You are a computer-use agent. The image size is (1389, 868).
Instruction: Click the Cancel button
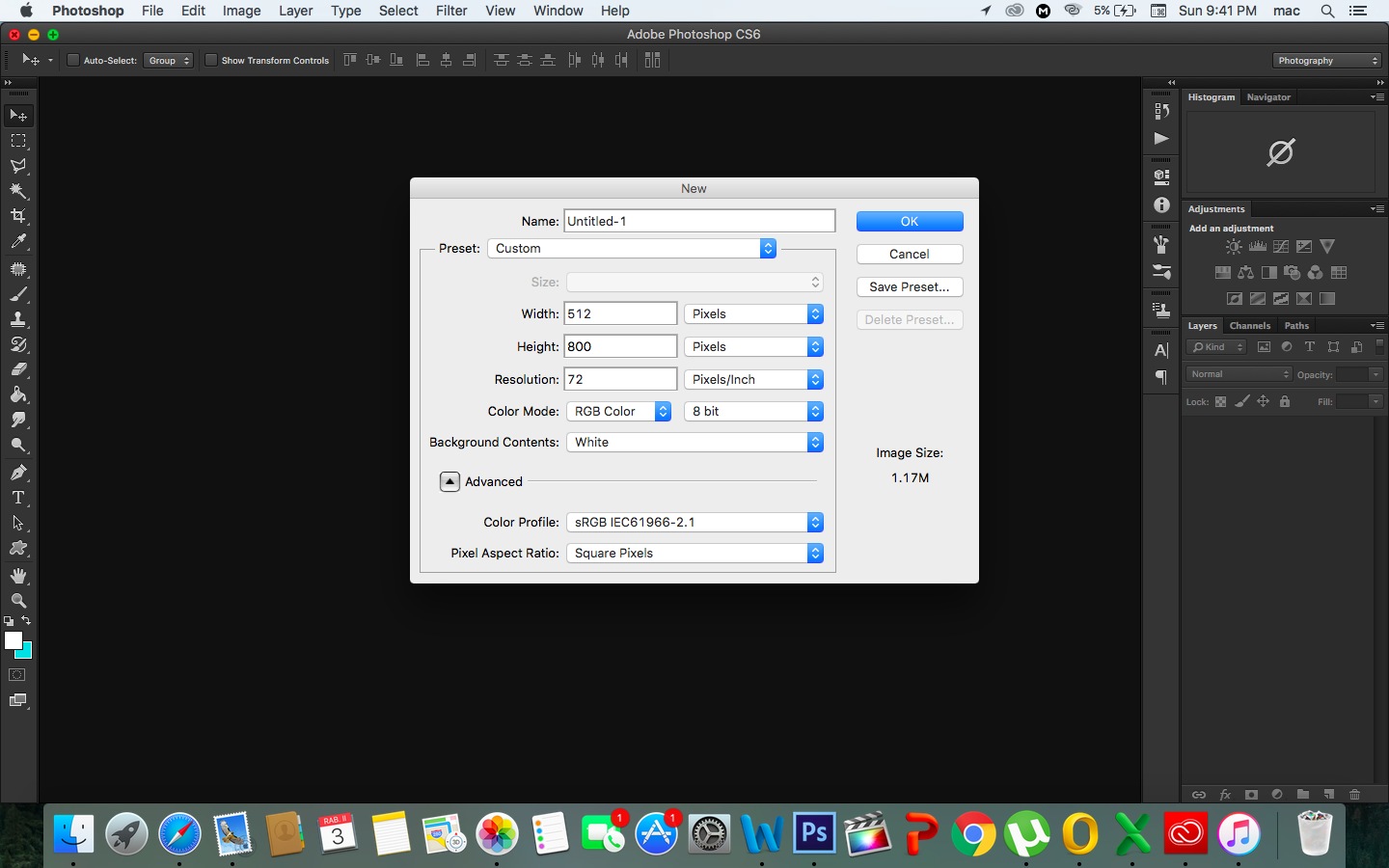click(x=910, y=254)
